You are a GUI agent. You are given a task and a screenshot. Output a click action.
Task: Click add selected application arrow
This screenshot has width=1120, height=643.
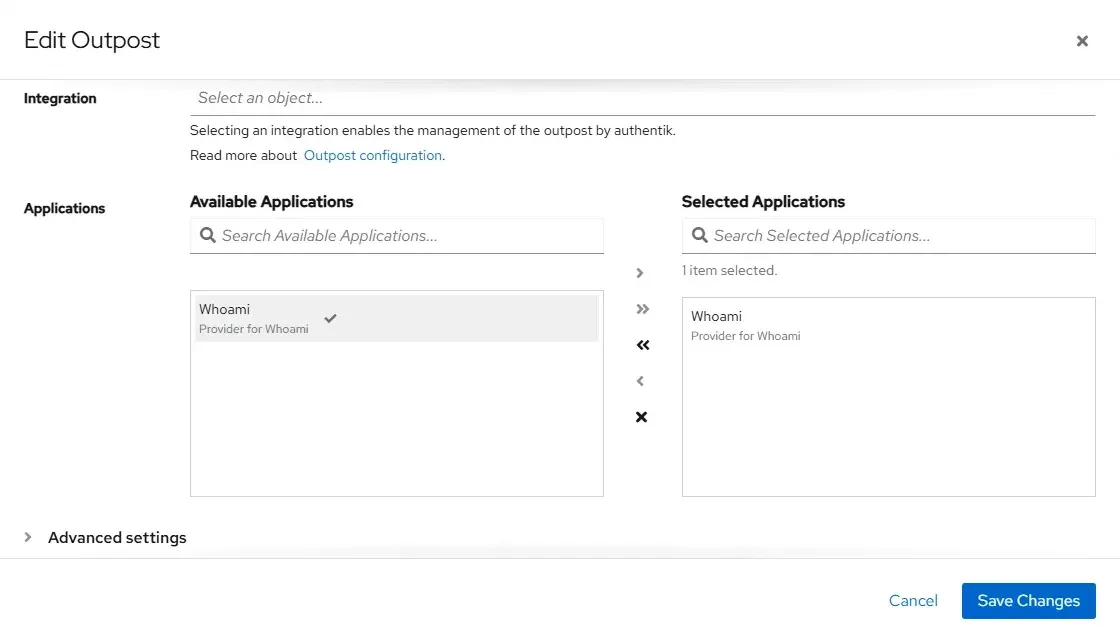coord(640,273)
